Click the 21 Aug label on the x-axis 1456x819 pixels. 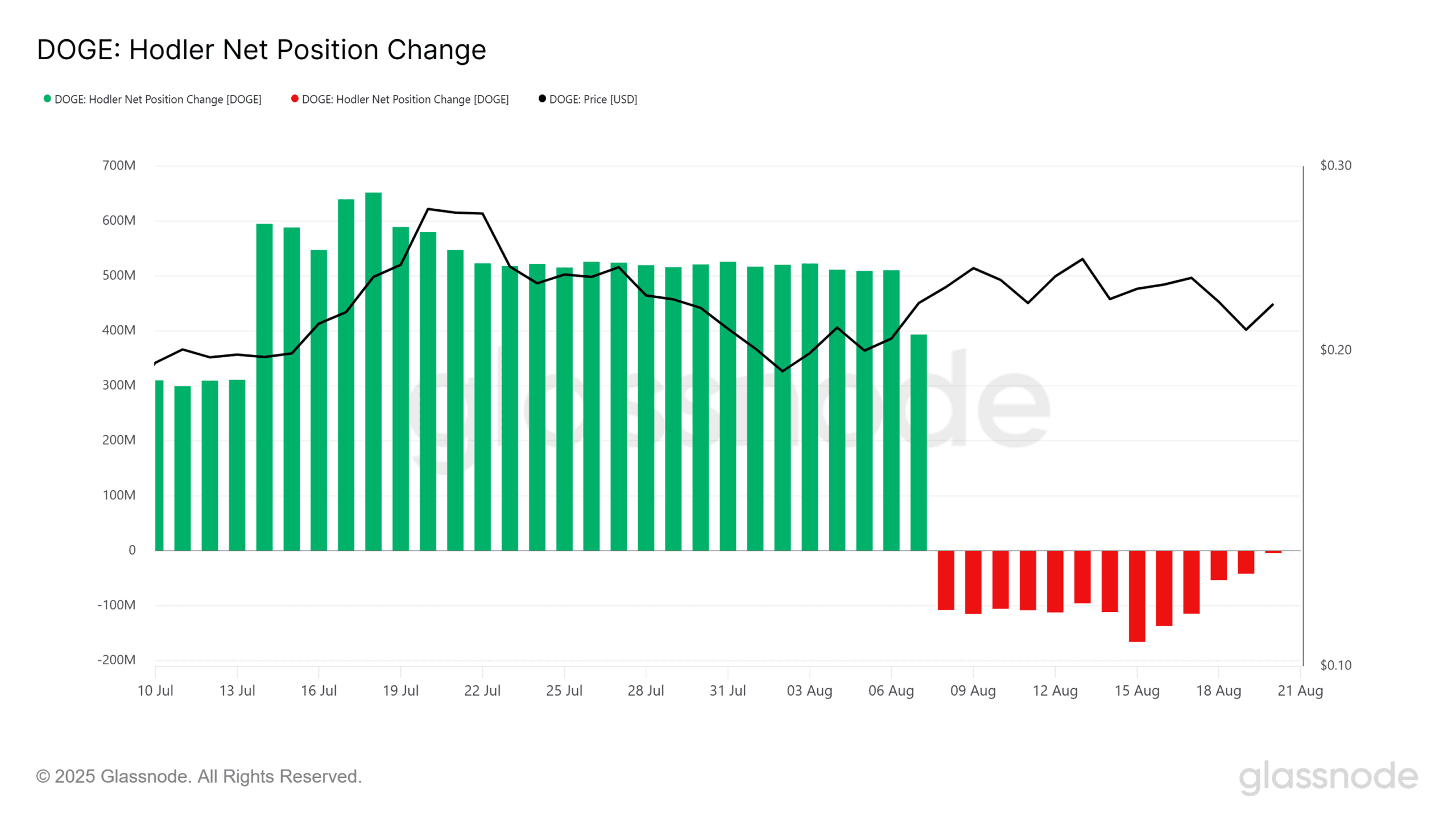pos(1300,690)
